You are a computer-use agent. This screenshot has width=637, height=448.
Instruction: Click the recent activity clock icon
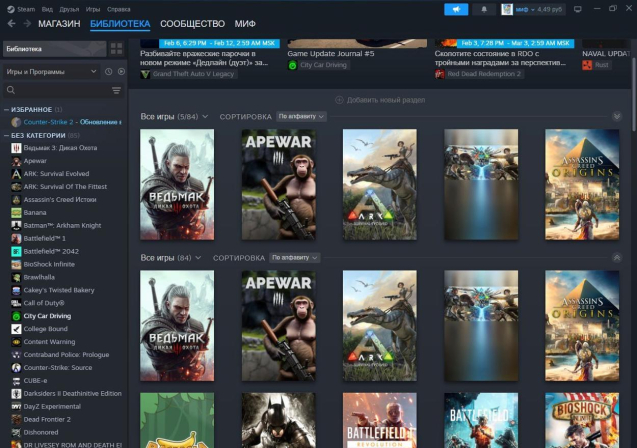109,72
